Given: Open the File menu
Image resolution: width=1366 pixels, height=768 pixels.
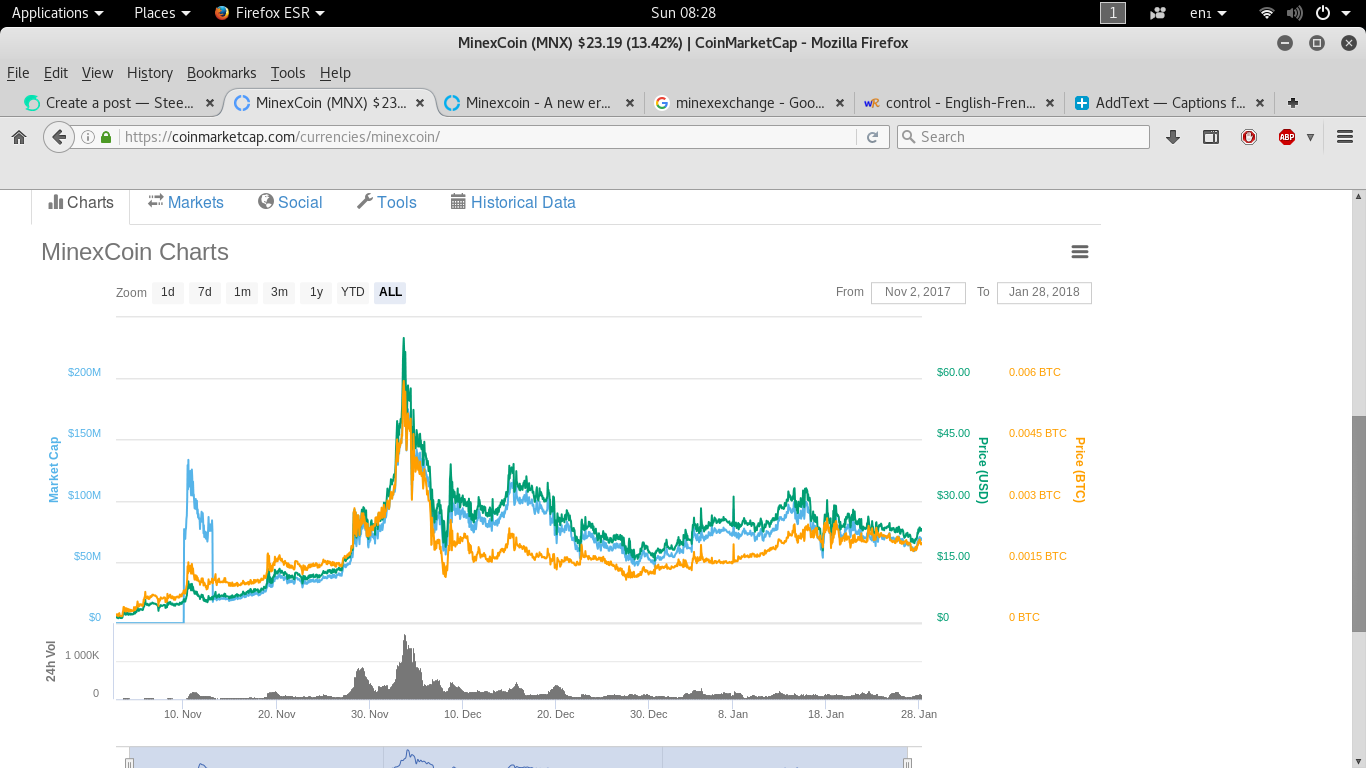Looking at the screenshot, I should (x=18, y=72).
